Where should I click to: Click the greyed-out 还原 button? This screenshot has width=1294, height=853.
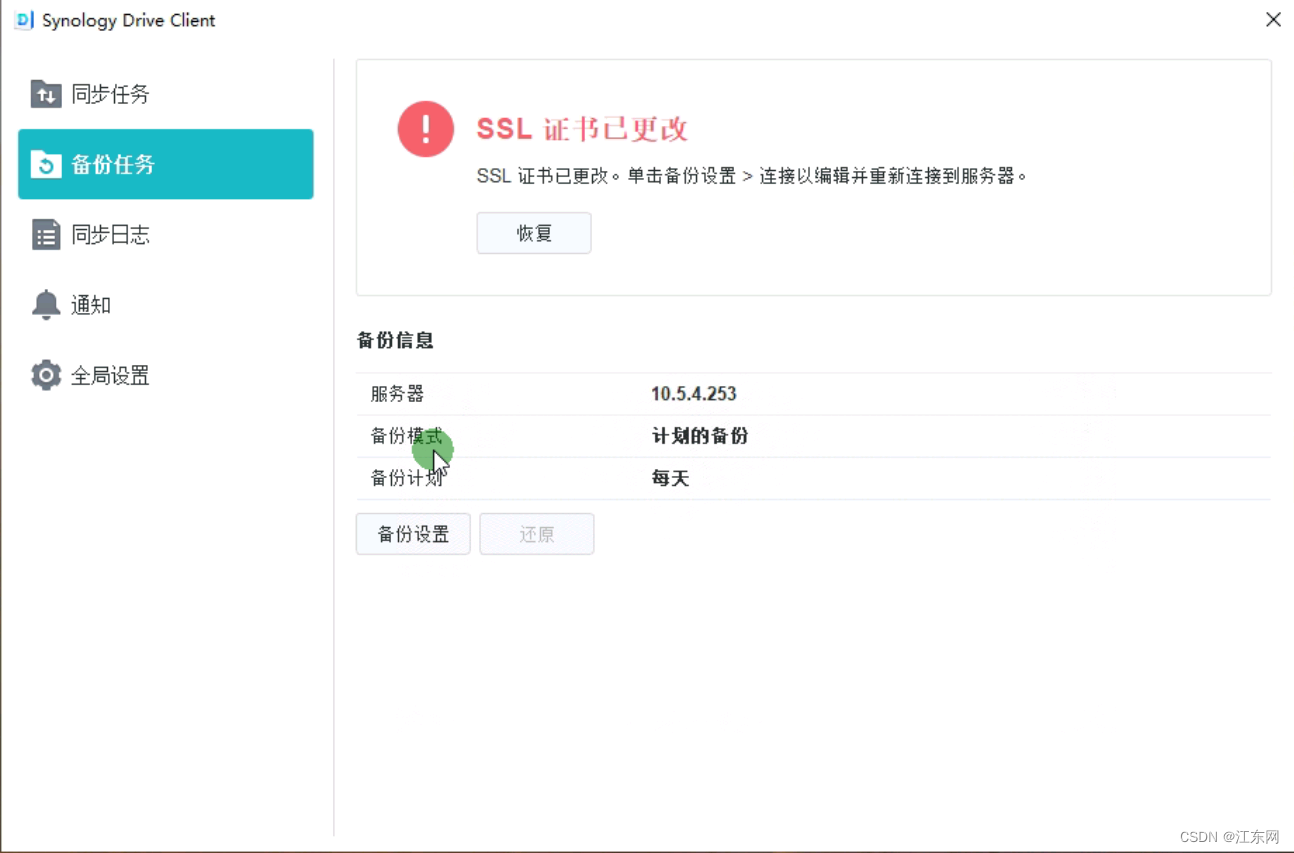coord(537,534)
